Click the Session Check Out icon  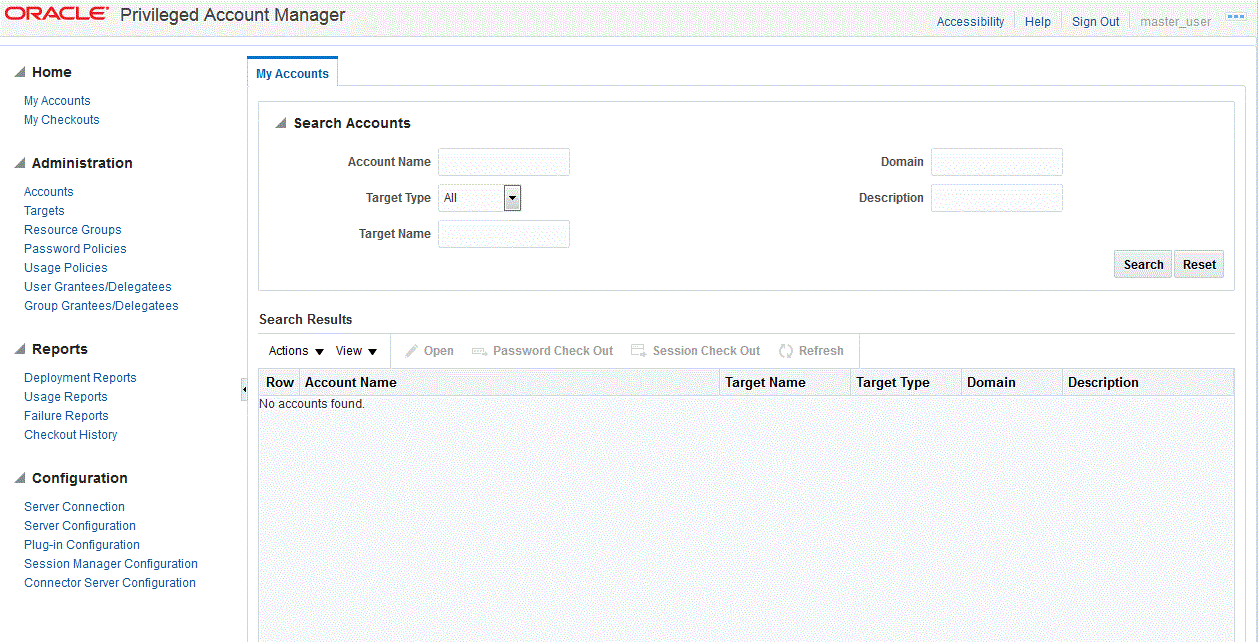638,351
